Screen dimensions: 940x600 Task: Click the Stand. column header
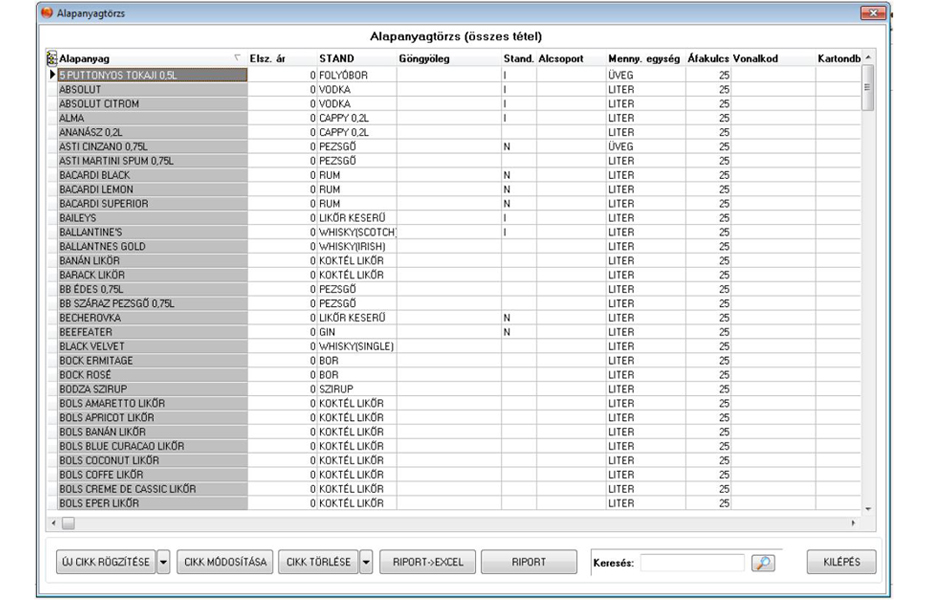pos(519,58)
